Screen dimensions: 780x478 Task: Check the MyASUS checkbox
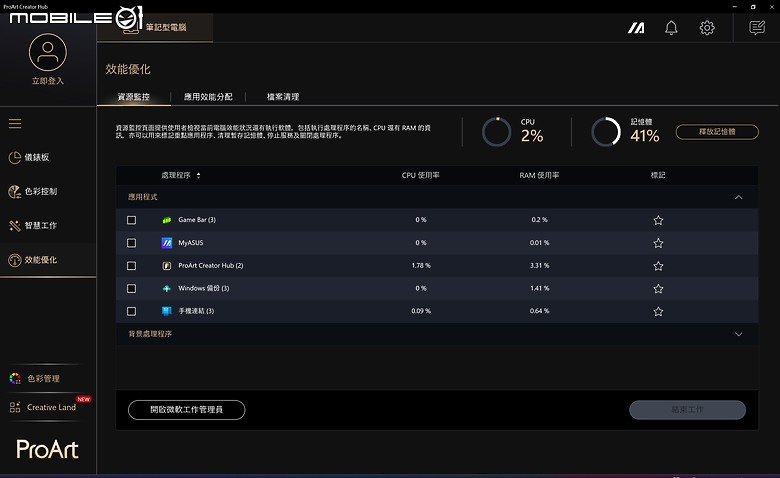(x=131, y=243)
